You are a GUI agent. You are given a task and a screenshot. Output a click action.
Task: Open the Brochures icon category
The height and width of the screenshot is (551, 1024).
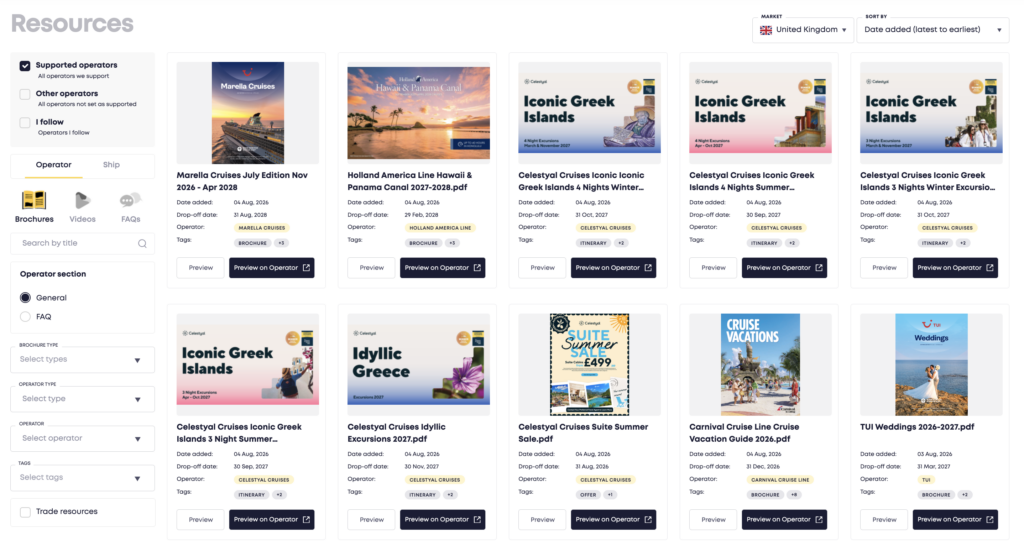34,206
